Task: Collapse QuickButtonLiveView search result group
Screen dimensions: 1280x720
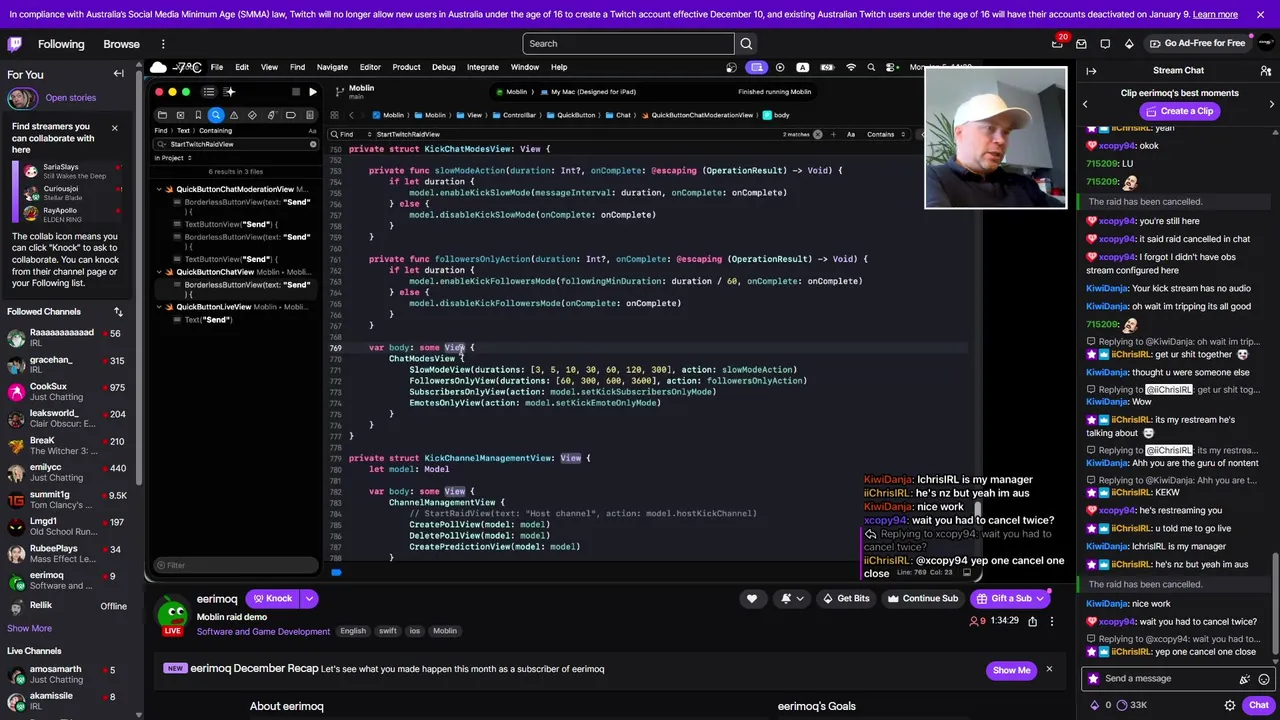Action: point(158,307)
